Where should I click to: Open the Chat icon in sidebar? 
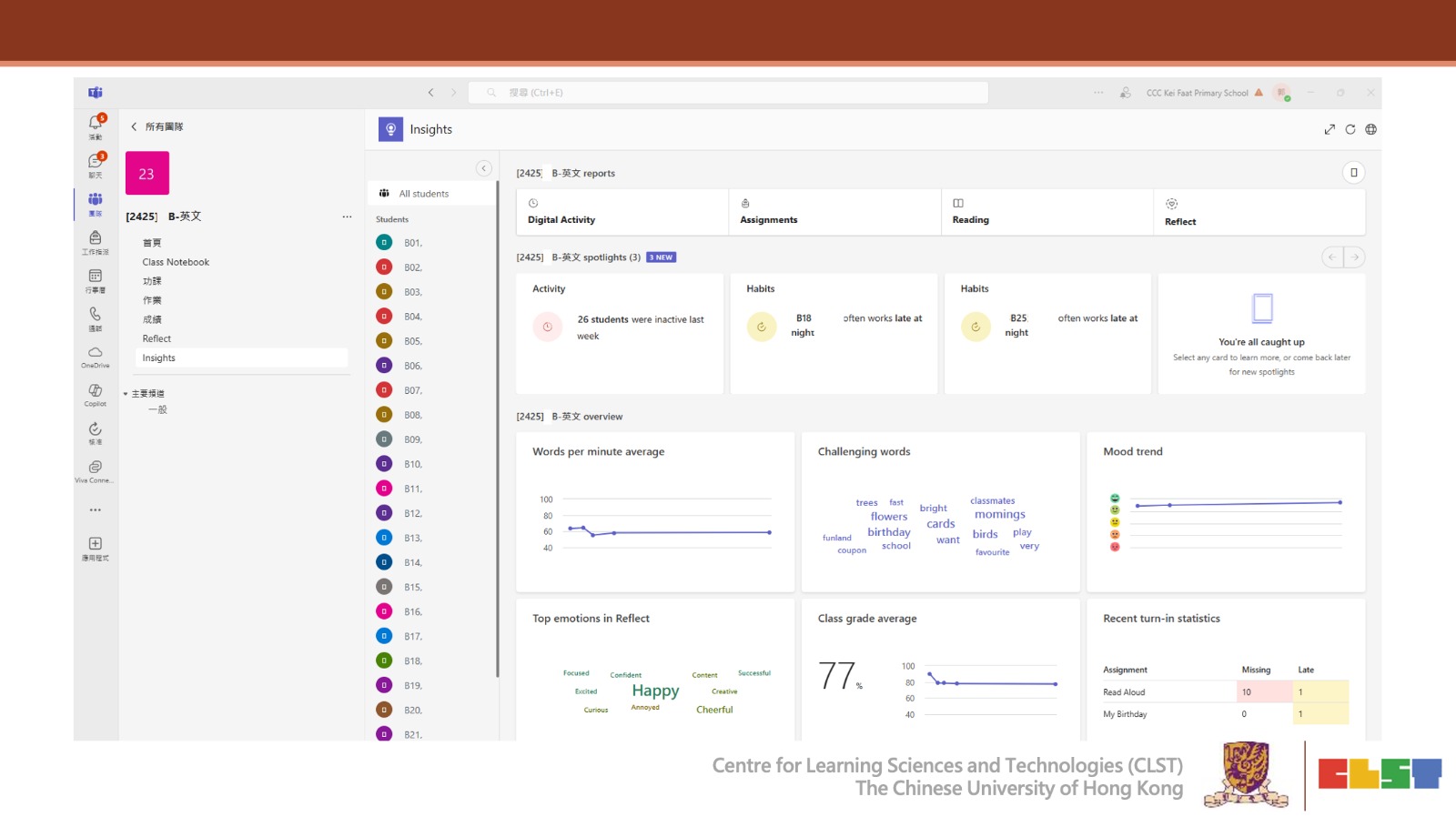pyautogui.click(x=95, y=163)
